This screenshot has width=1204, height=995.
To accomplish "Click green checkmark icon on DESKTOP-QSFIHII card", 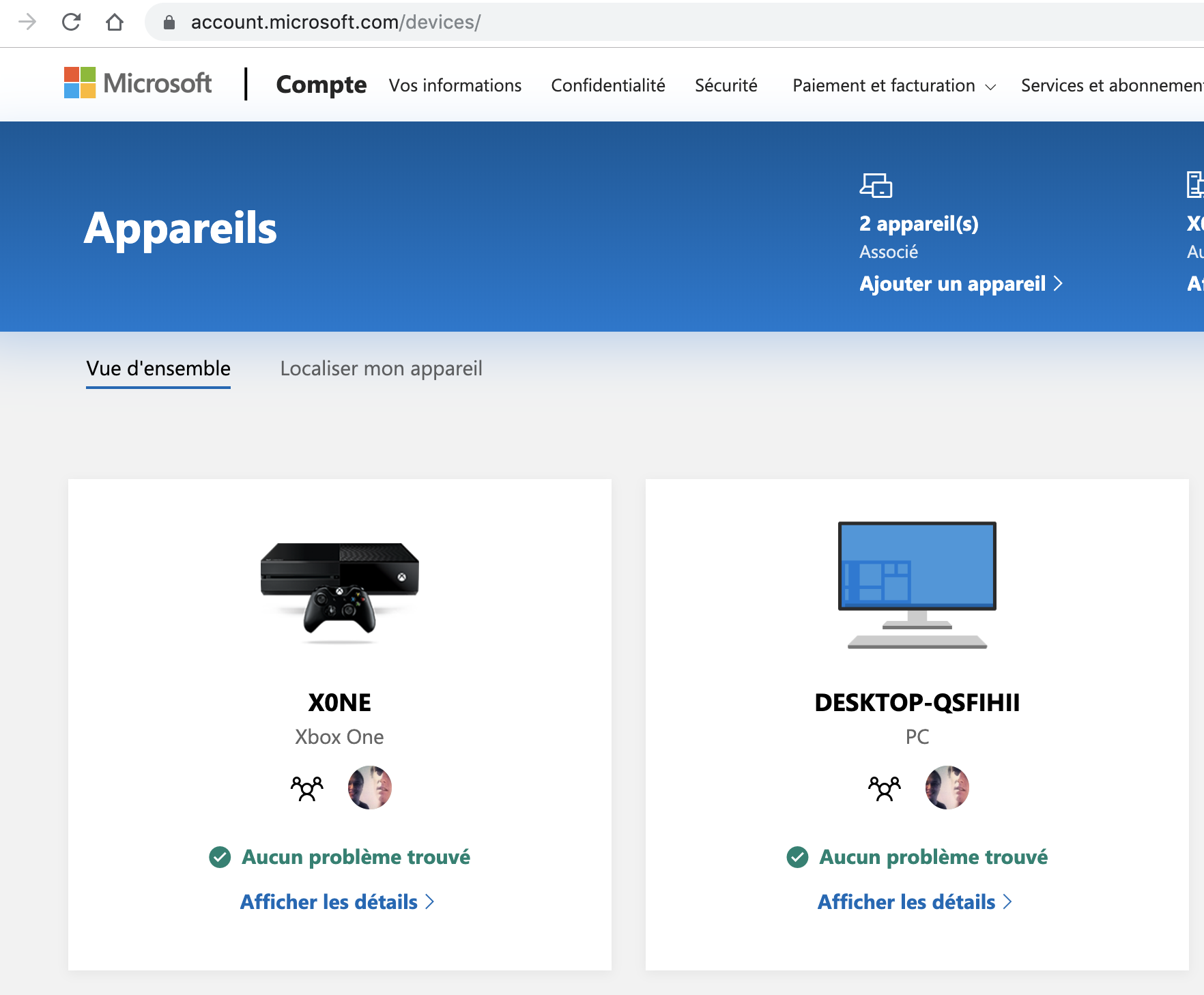I will (797, 857).
